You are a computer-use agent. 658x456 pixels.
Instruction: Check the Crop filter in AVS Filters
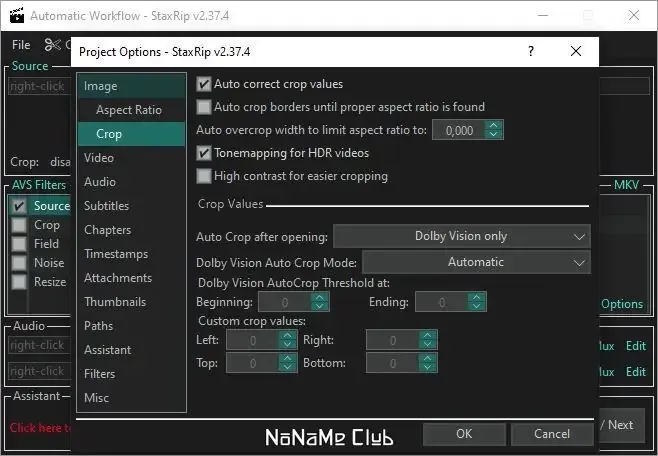pos(19,225)
